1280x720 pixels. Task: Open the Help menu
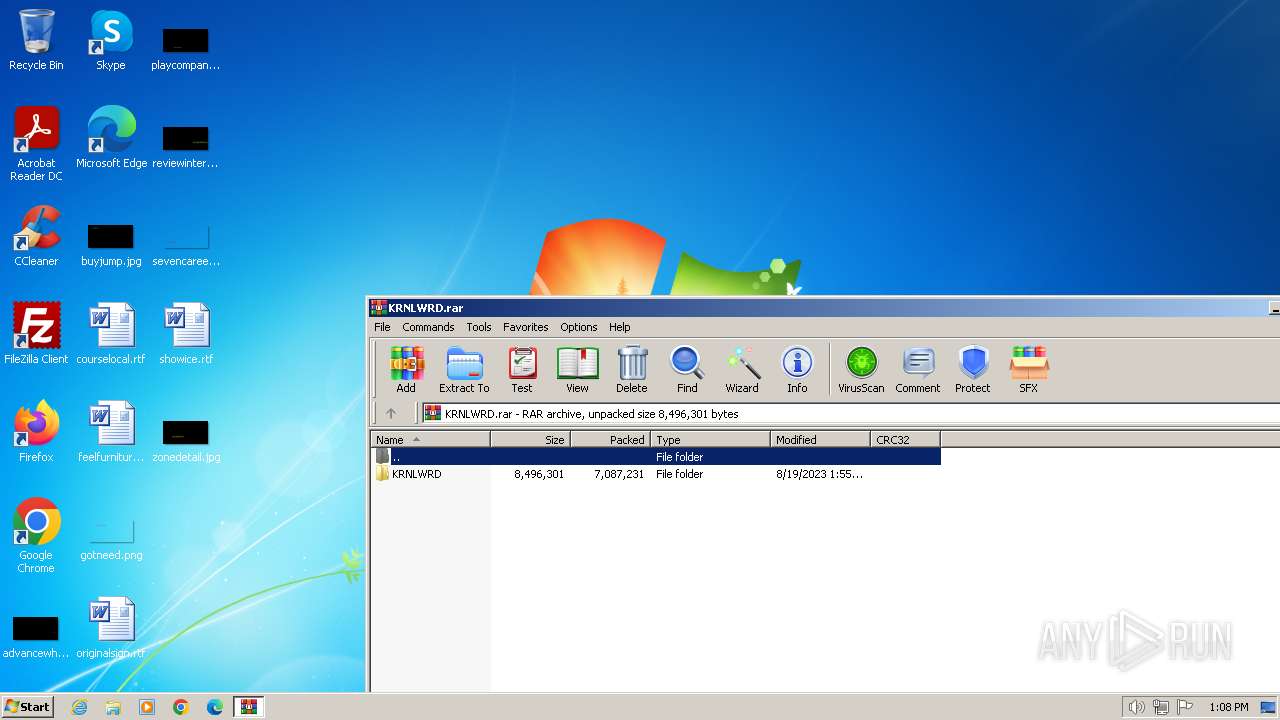[x=620, y=327]
